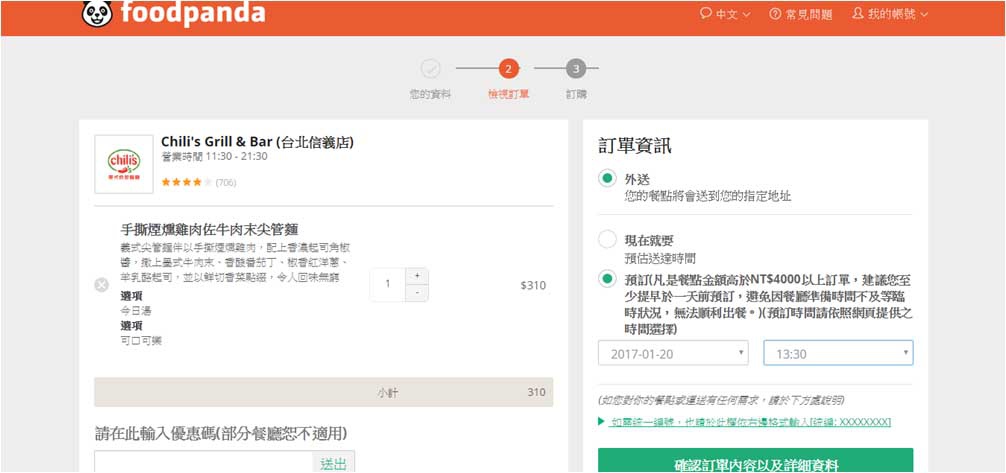Click the dish name 手撕煙燻雞肉佐牛肉末尖管麵
The image size is (1006, 473).
click(209, 230)
